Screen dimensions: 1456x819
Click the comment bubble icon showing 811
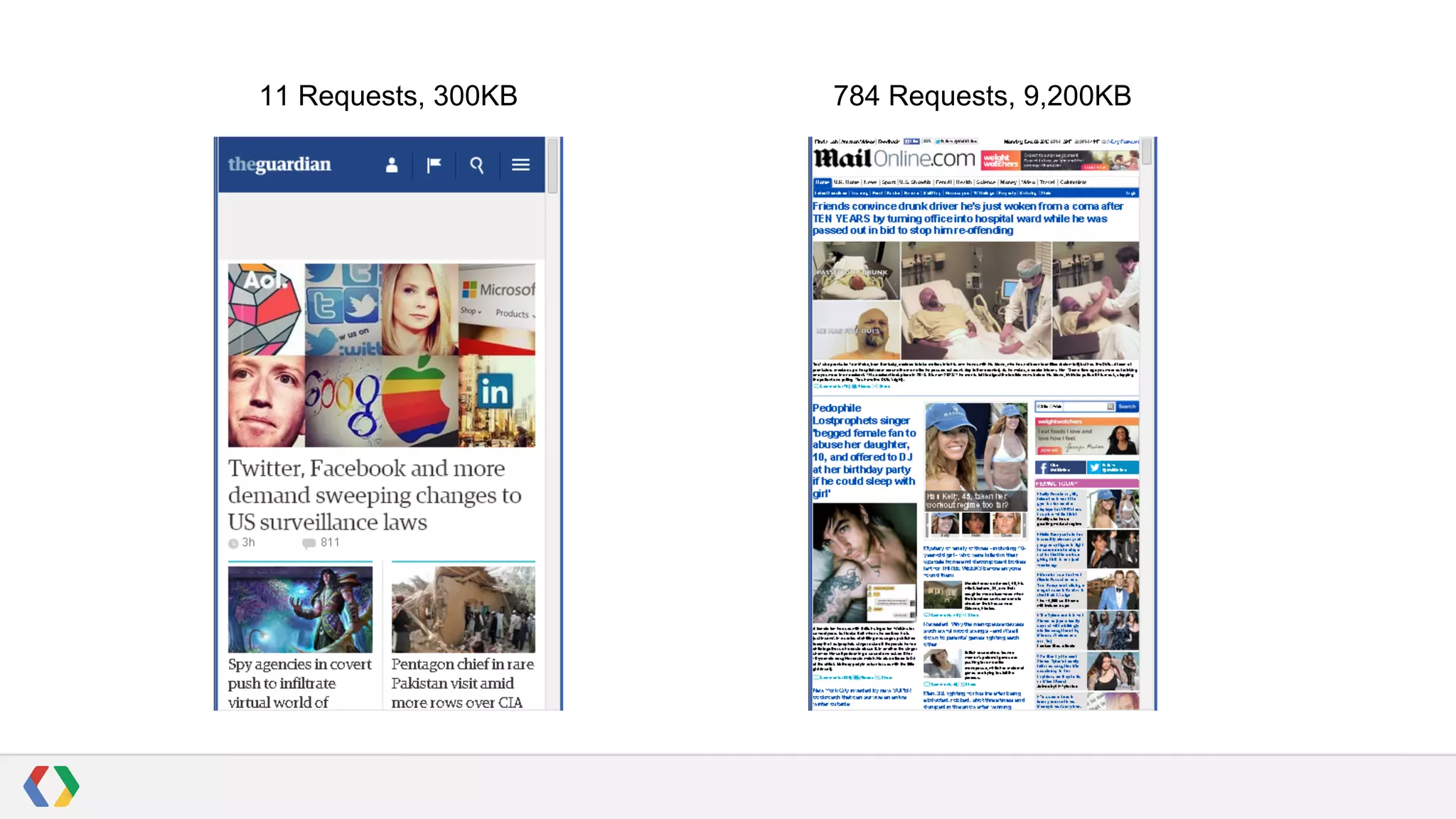(x=309, y=543)
